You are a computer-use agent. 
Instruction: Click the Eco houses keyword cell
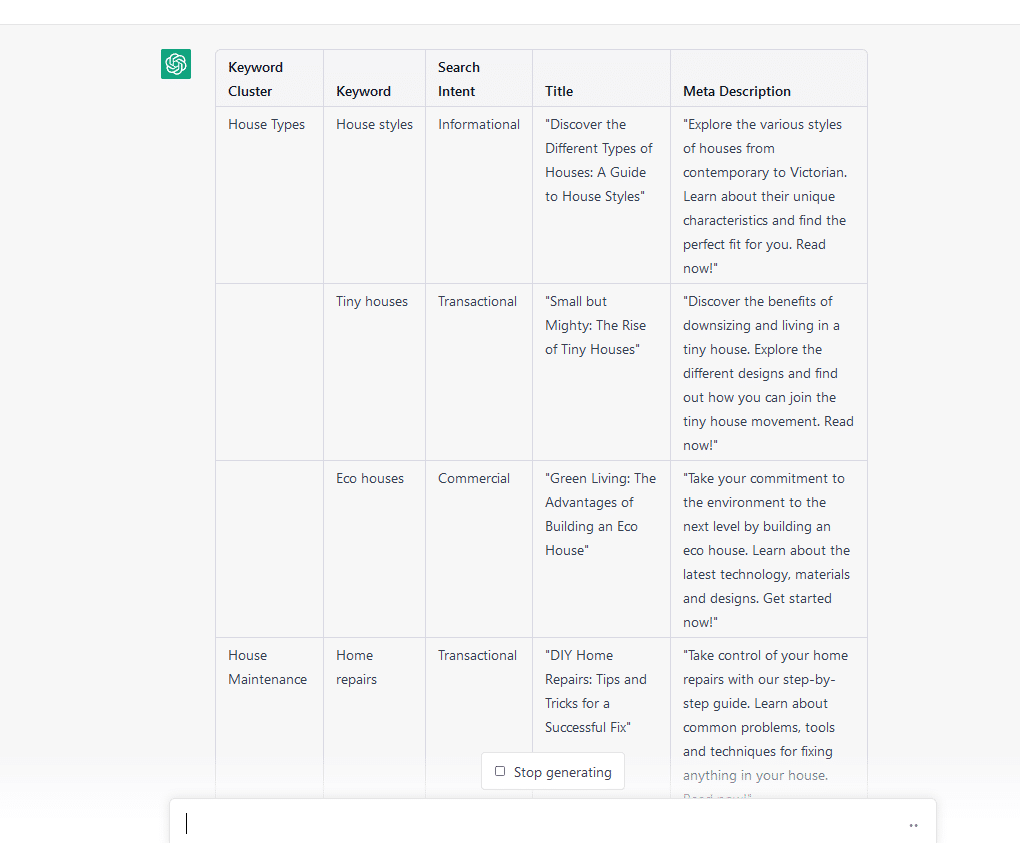tap(370, 479)
